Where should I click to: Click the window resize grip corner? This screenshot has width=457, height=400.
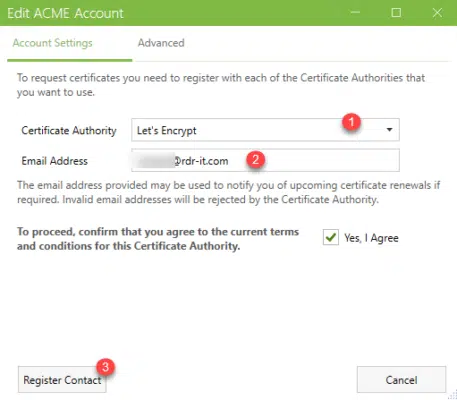click(x=453, y=395)
